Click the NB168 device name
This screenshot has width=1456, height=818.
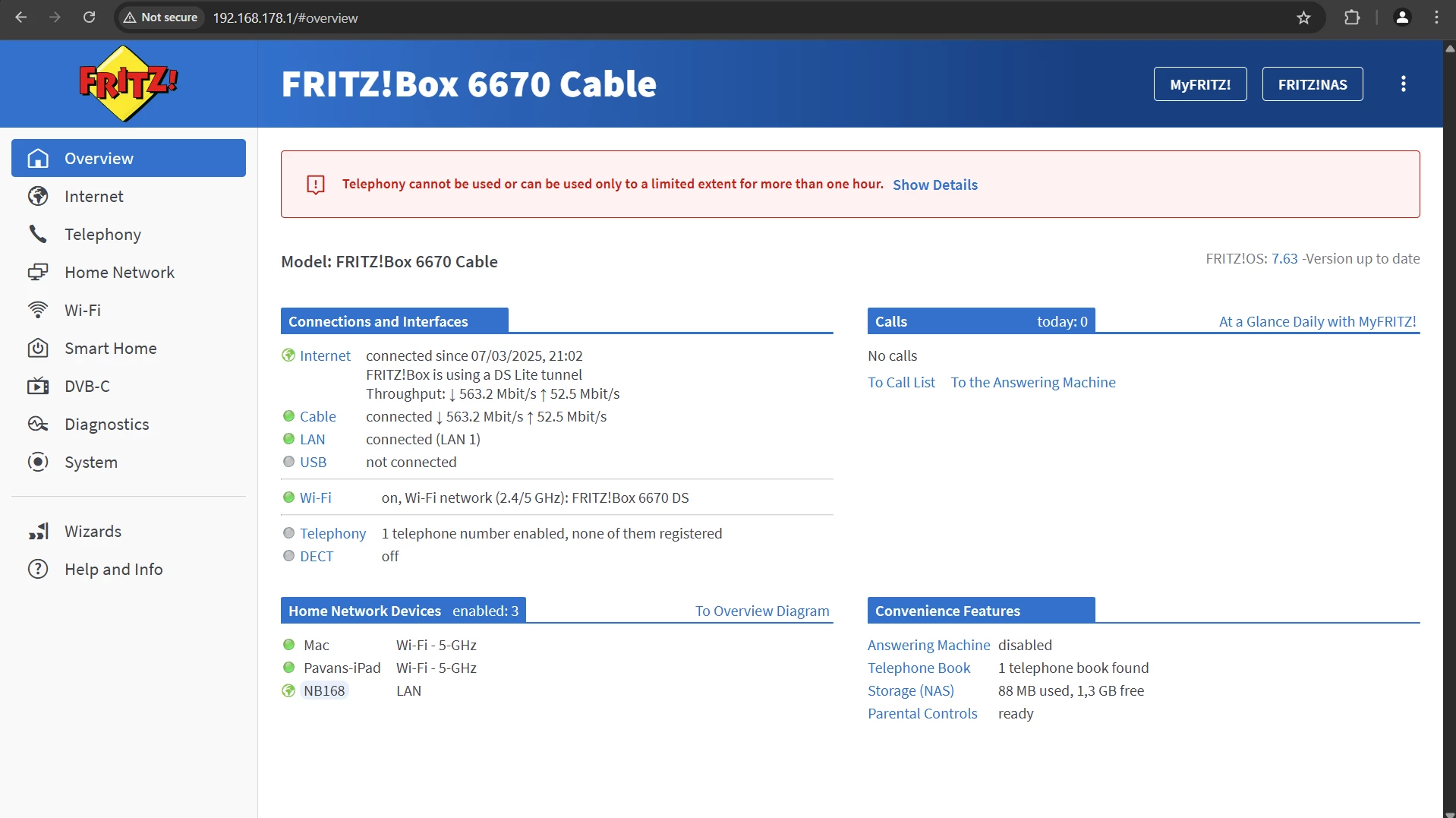point(324,690)
